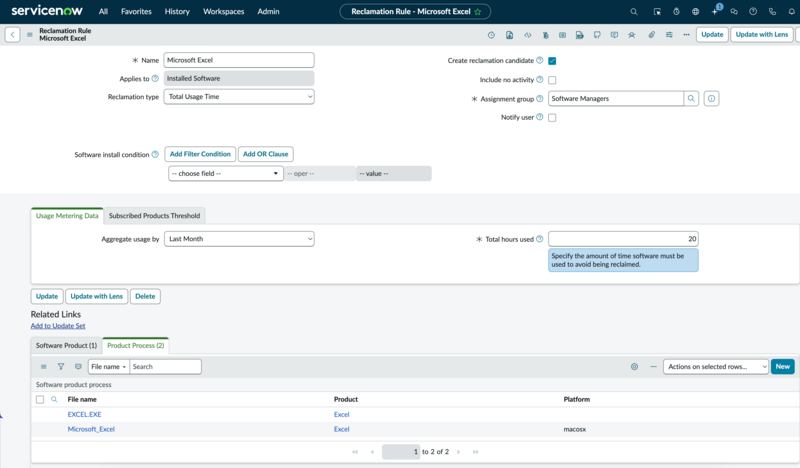The width and height of the screenshot is (800, 468).
Task: Favorite the page using star icon in title pill
Action: (478, 12)
